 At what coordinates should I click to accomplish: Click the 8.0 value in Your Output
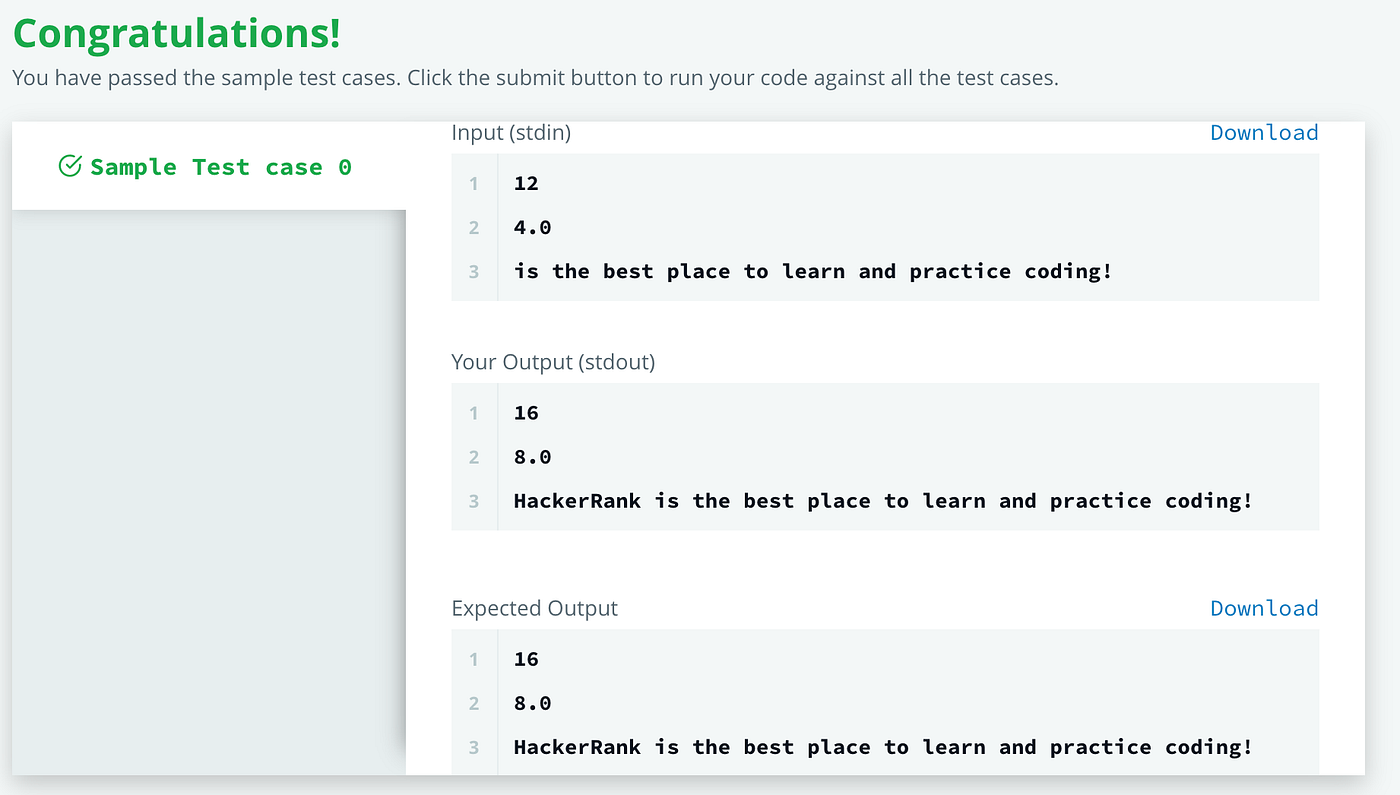point(532,457)
